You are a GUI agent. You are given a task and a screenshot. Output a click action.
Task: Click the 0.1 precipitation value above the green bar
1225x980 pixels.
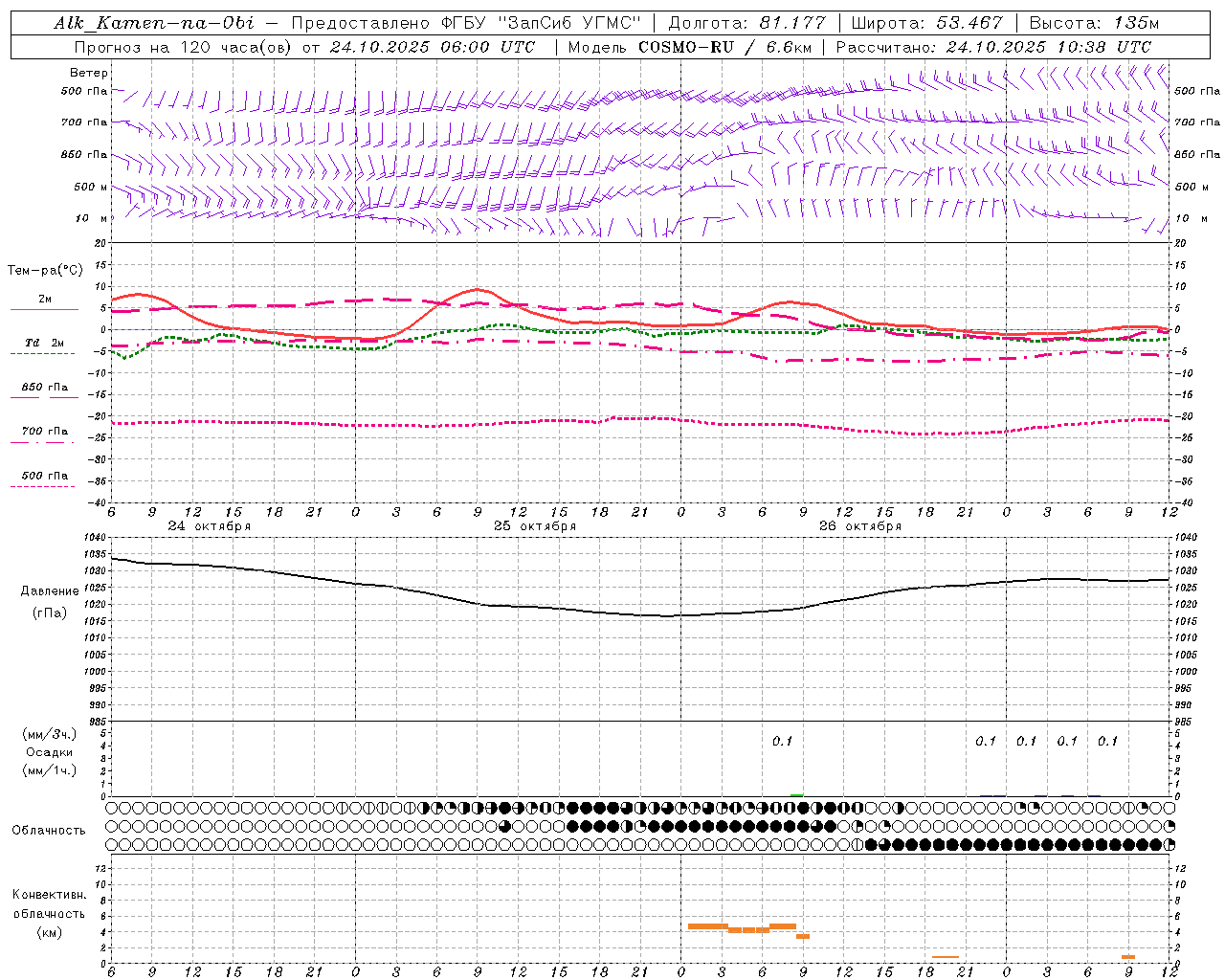pyautogui.click(x=783, y=742)
